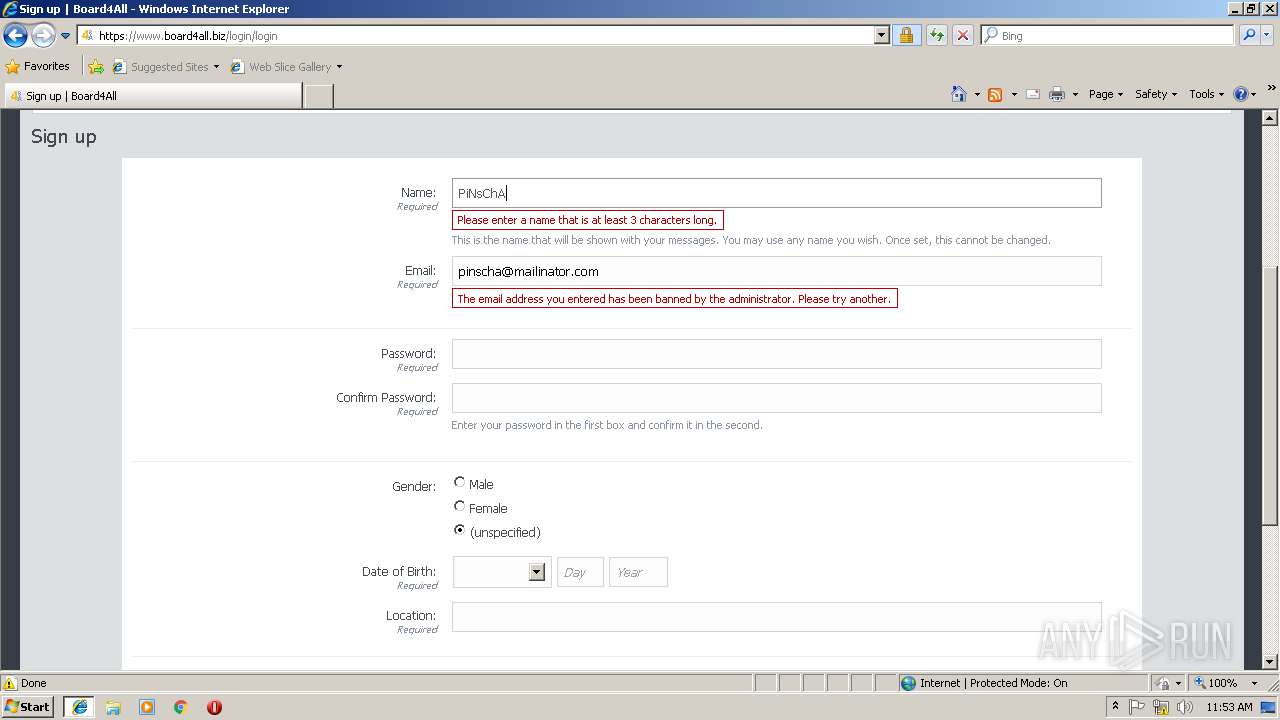This screenshot has height=720, width=1280.
Task: Click the 'at least 3 characters long' error
Action: [587, 220]
